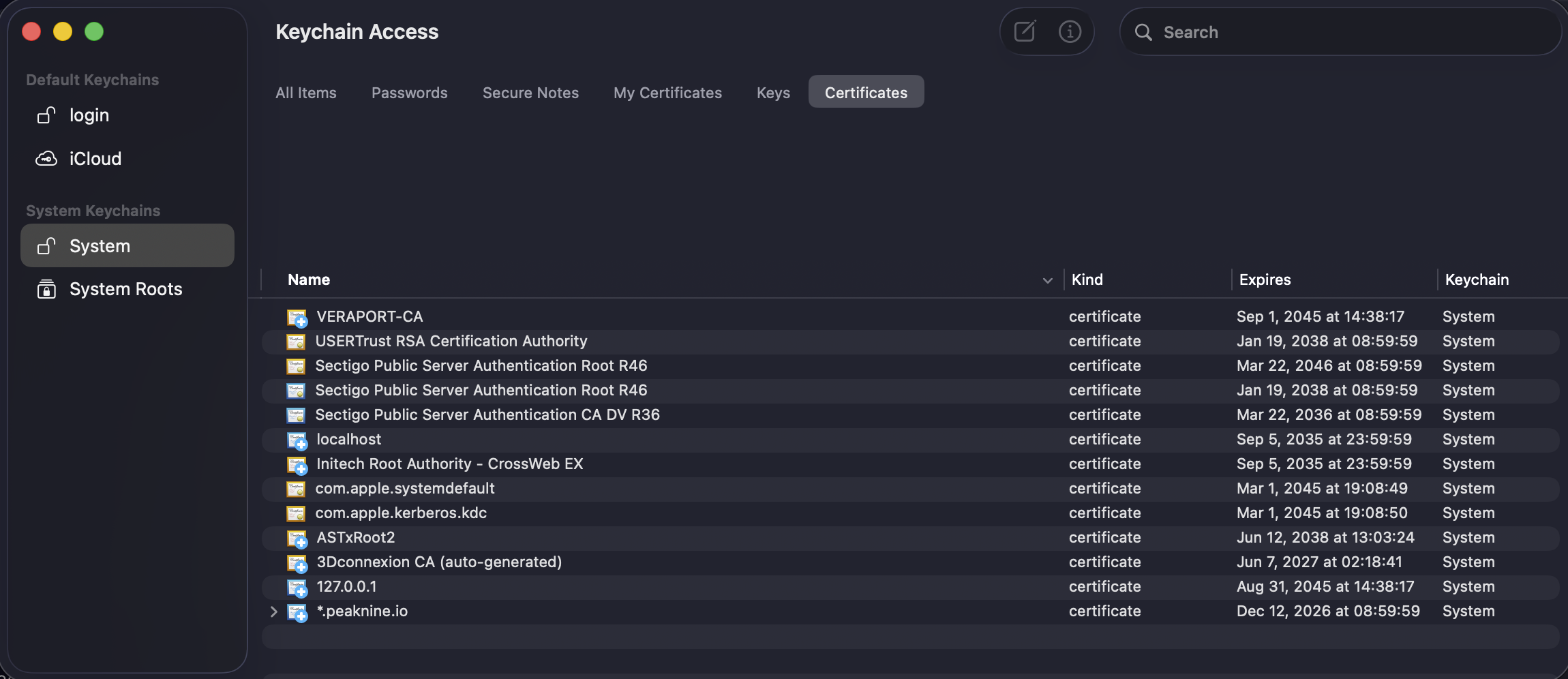
Task: Click the 3Dconnexion CA certificate icon
Action: 297,563
